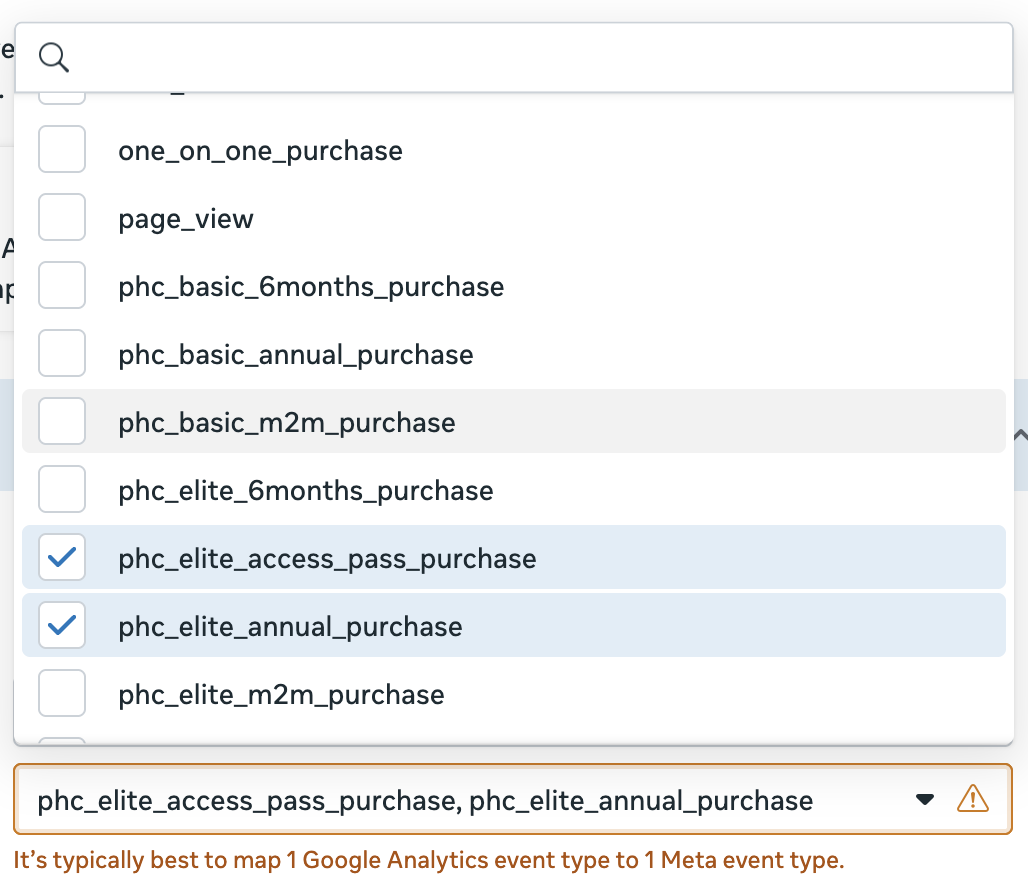Click the phc_elite_annual_purchase label
This screenshot has height=888, width=1028.
(x=290, y=627)
